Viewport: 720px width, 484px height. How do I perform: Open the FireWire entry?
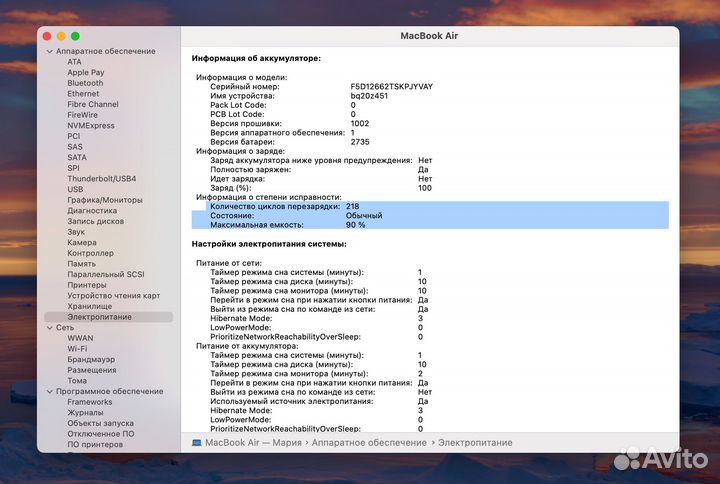point(83,115)
